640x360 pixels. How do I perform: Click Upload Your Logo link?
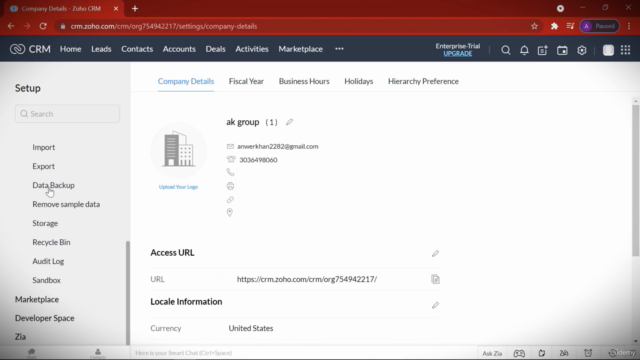[178, 187]
